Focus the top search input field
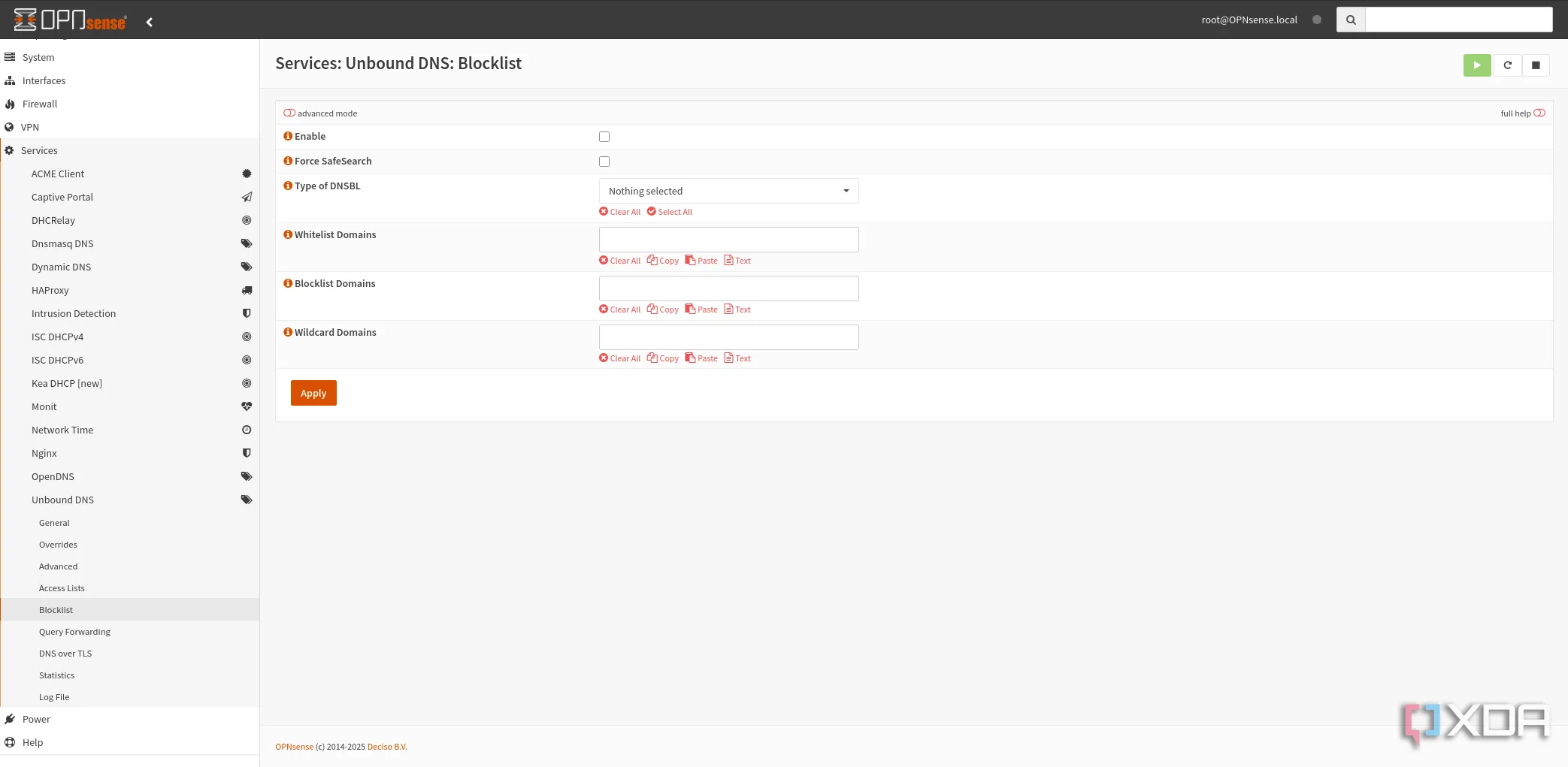Viewport: 1568px width, 767px height. coord(1458,20)
